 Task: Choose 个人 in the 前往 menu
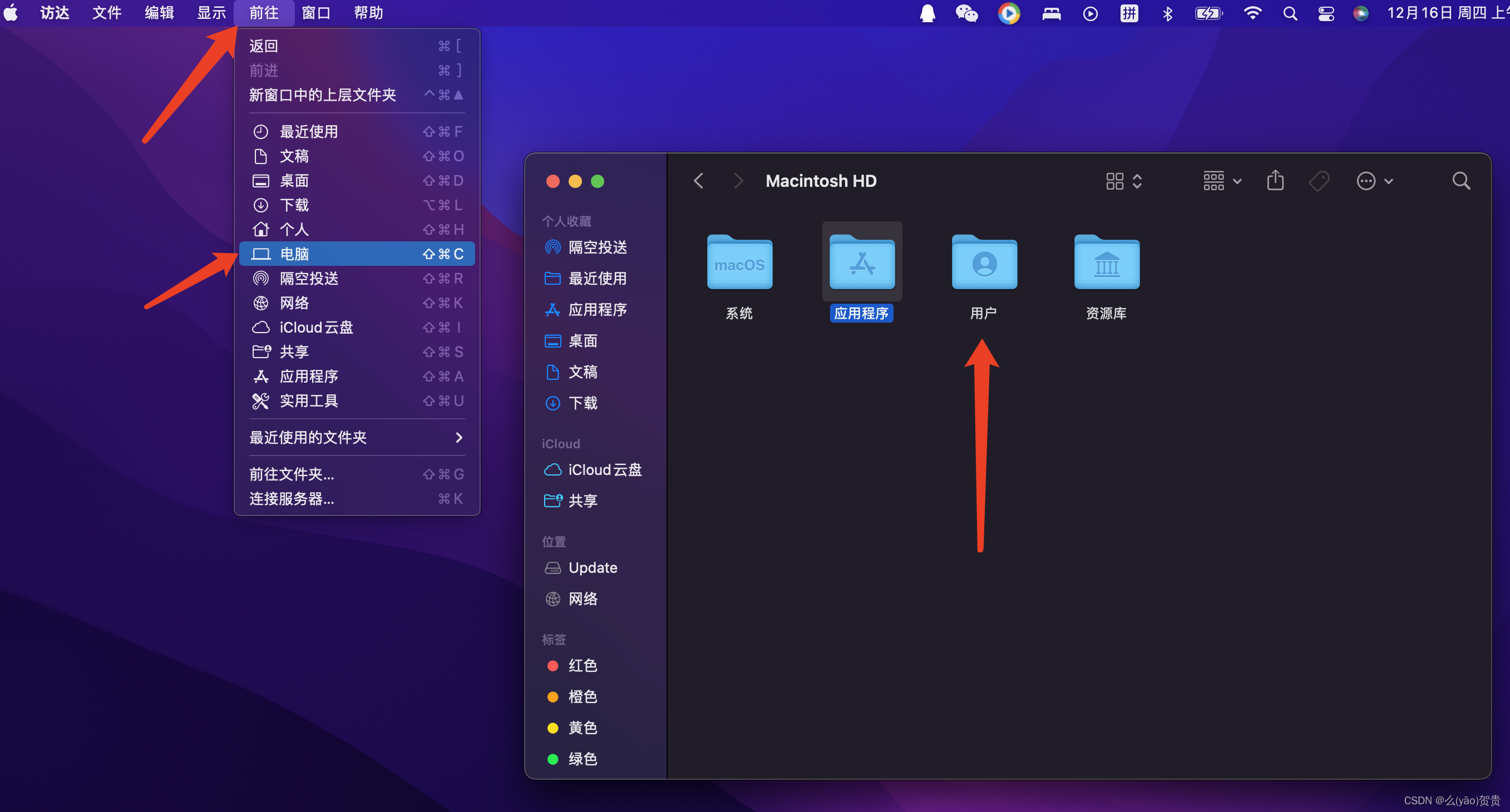(x=357, y=229)
